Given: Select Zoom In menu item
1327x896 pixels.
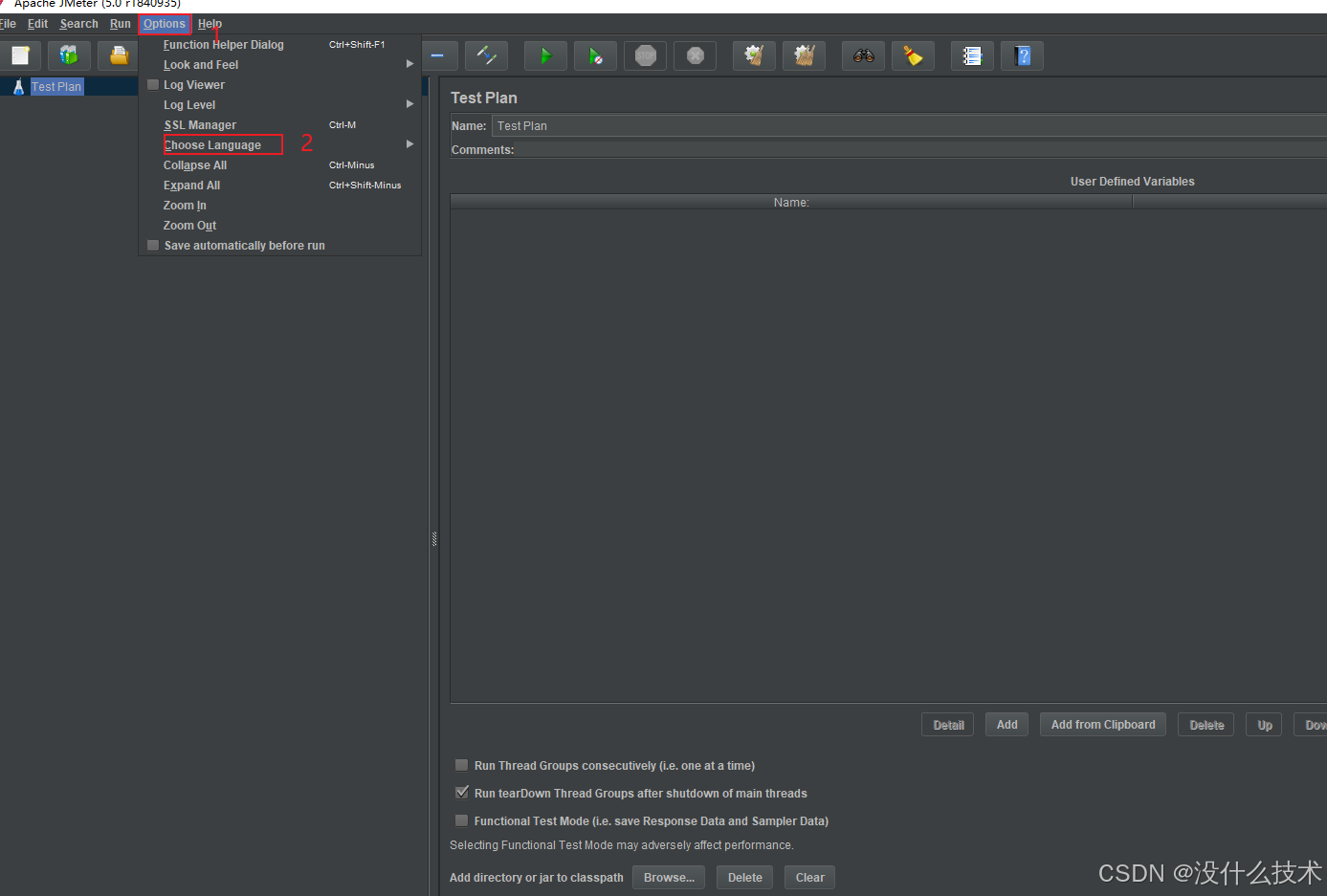Looking at the screenshot, I should point(279,205).
